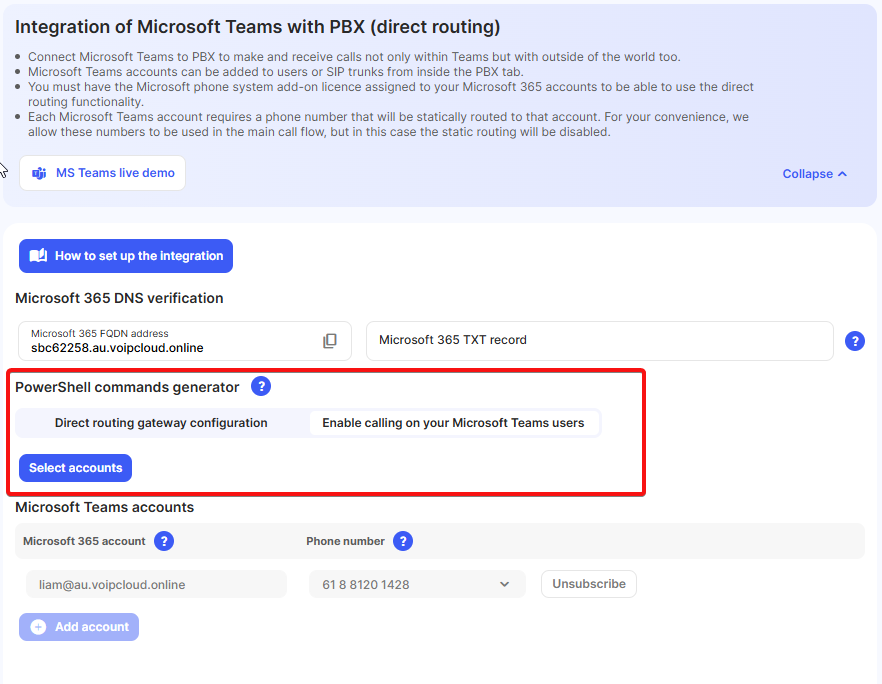Switch to Direct routing gateway configuration tab
The image size is (882, 684).
(161, 423)
